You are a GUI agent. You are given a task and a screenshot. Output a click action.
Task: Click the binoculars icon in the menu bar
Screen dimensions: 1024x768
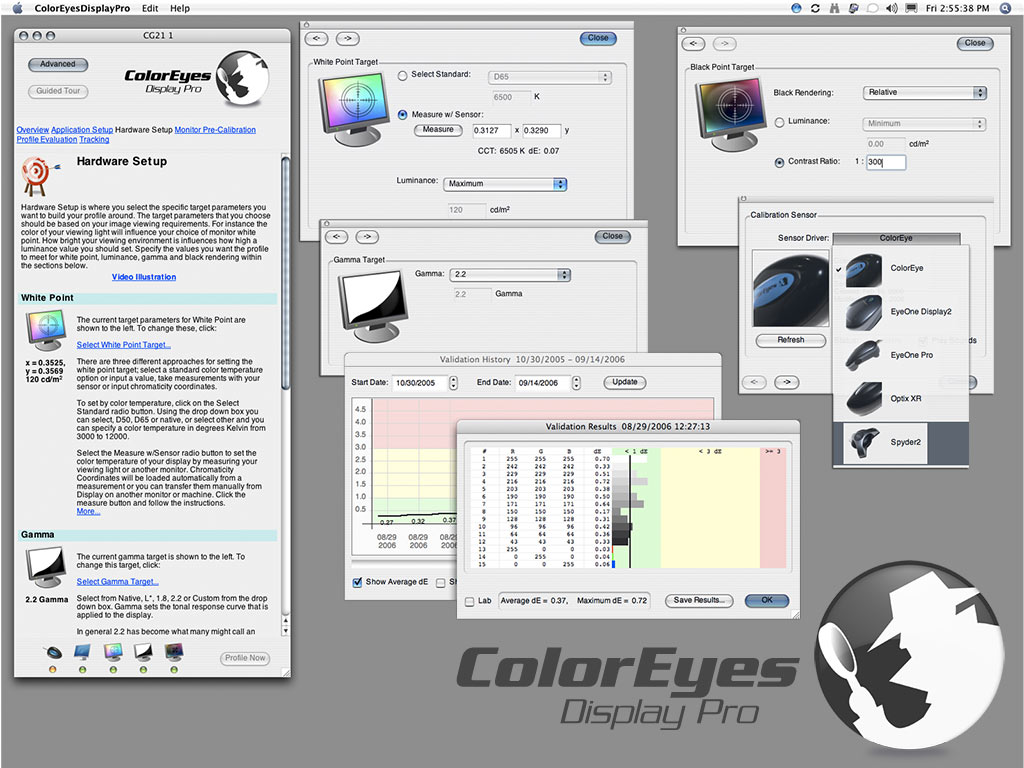tap(834, 8)
